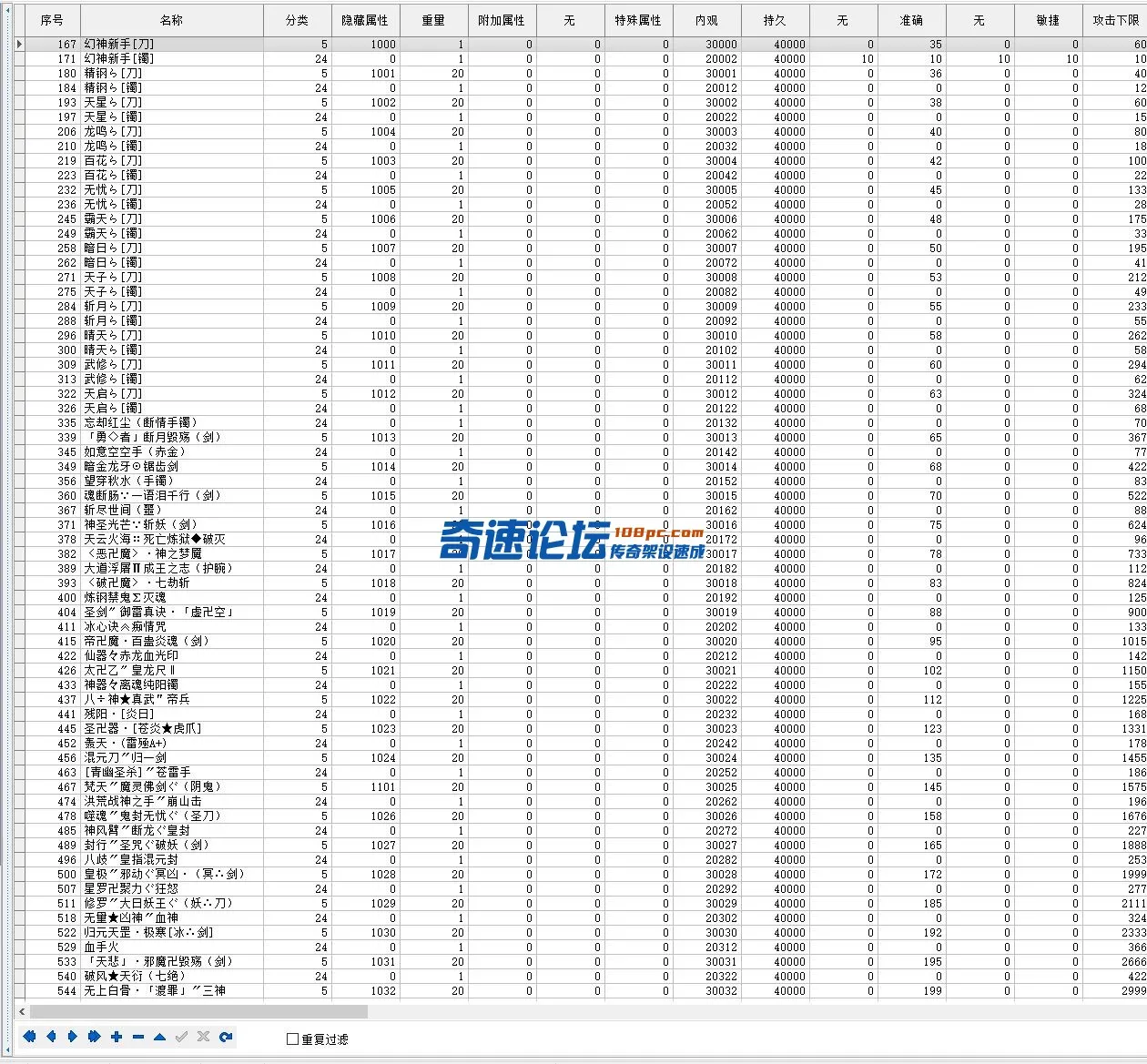
Task: Jump to the first record
Action: pos(29,1037)
